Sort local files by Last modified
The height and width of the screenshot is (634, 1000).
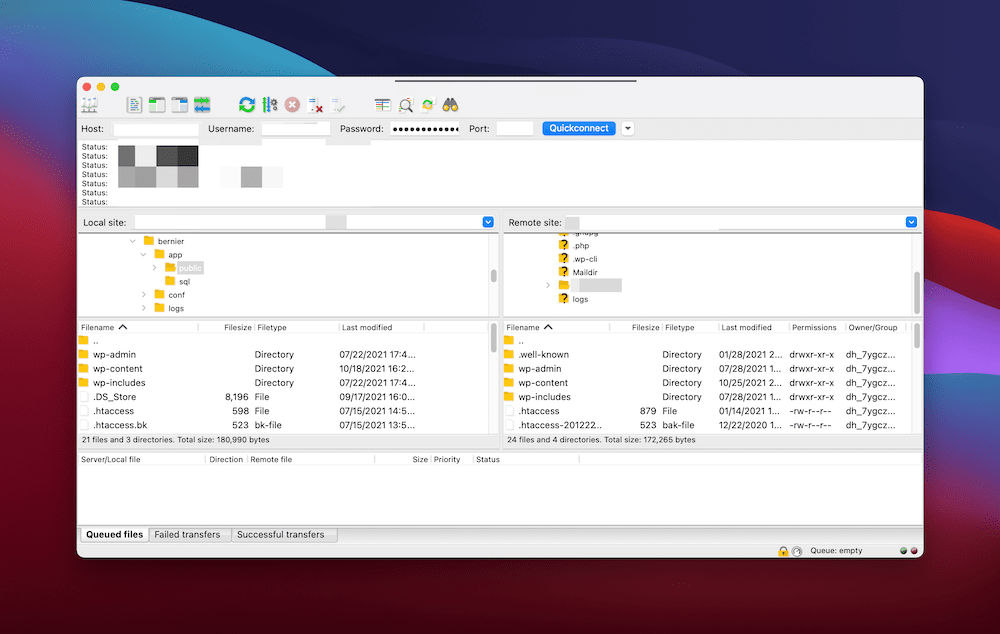(381, 327)
